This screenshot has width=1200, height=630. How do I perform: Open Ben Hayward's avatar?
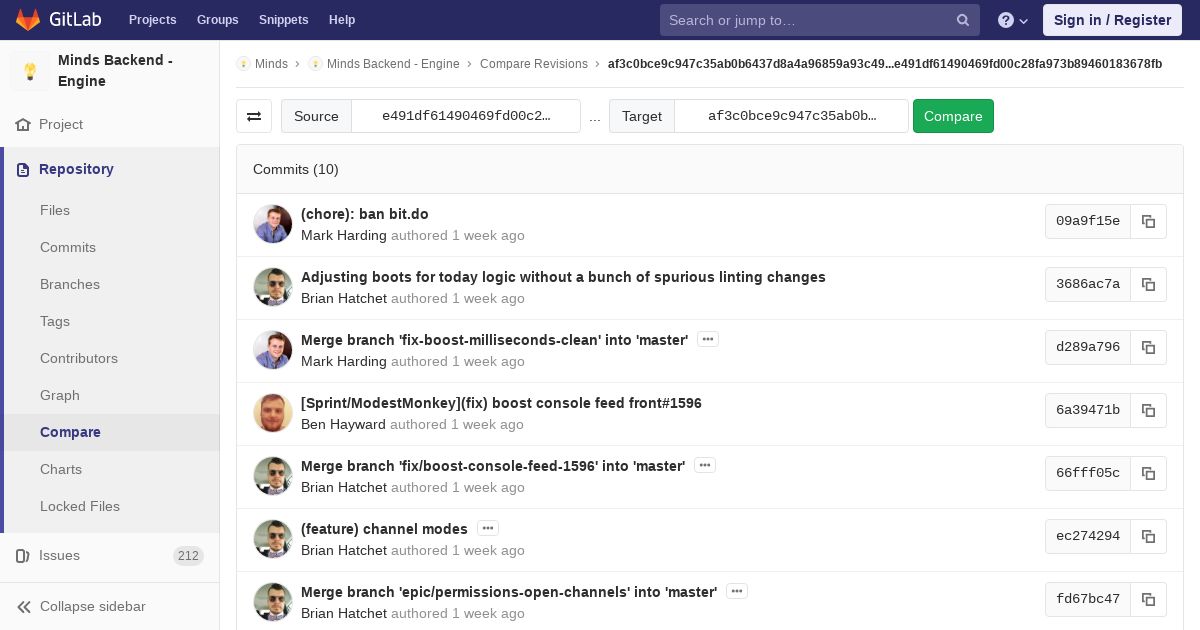pyautogui.click(x=273, y=413)
